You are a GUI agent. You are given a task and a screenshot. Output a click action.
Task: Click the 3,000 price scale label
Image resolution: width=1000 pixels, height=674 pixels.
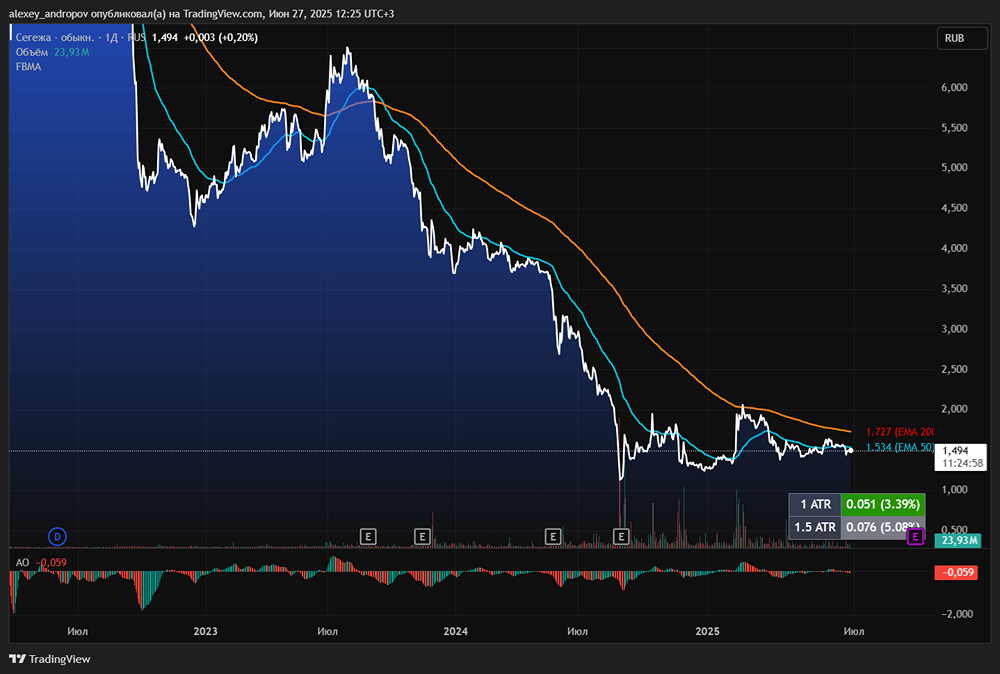(x=954, y=329)
